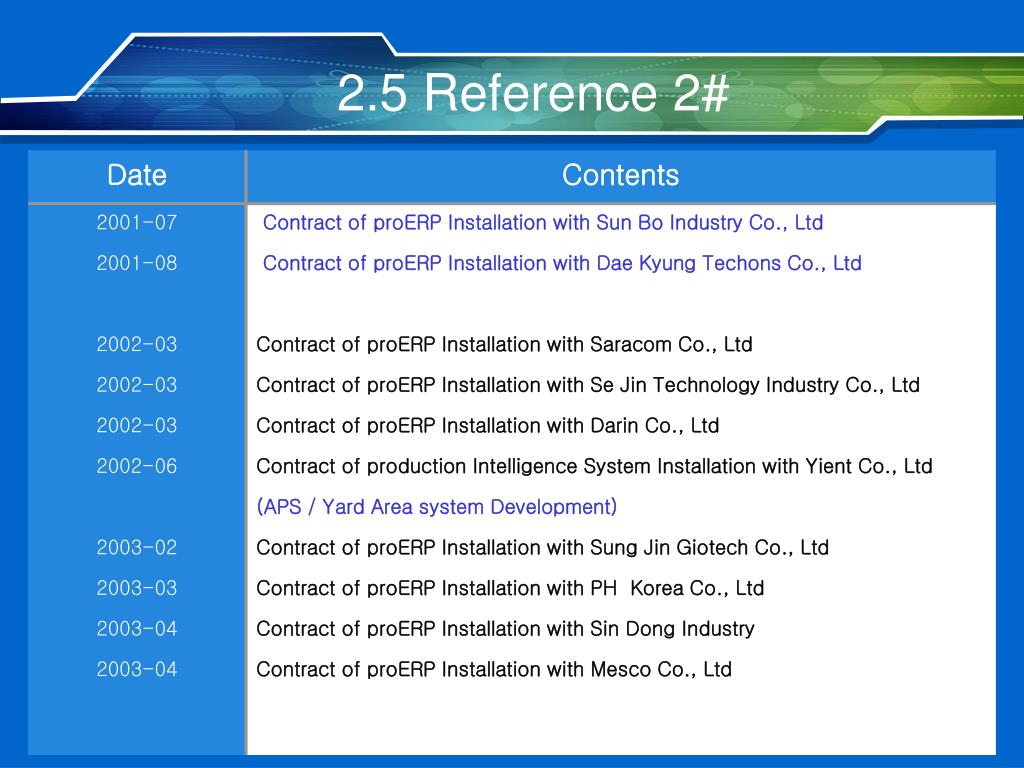The height and width of the screenshot is (768, 1024).
Task: Click the Yient Co., Ltd contract line
Action: click(594, 466)
